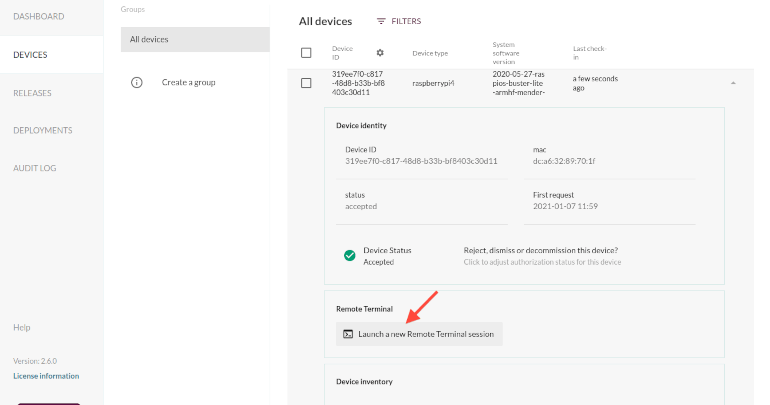
Task: Click the terminal icon in Remote Terminal section
Action: pos(348,334)
